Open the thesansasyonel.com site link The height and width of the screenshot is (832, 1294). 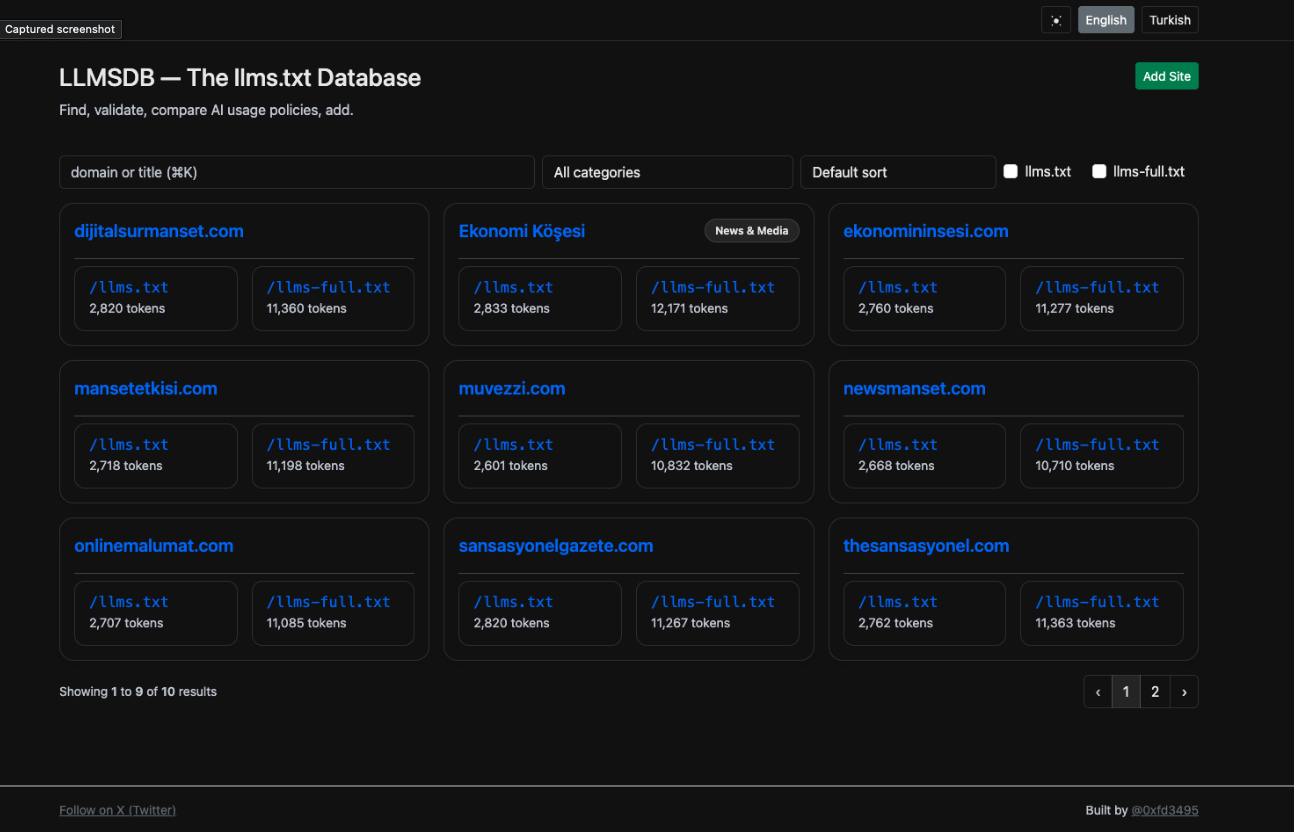click(926, 546)
